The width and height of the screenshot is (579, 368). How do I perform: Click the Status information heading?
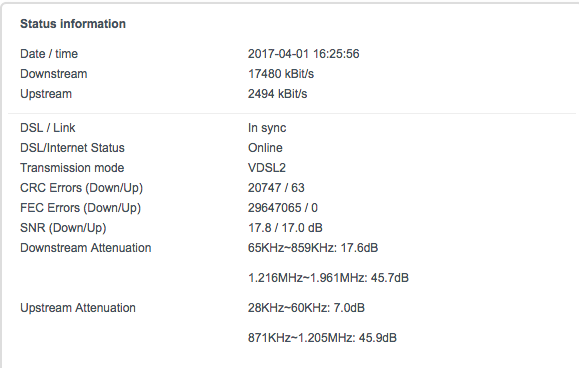pos(73,24)
